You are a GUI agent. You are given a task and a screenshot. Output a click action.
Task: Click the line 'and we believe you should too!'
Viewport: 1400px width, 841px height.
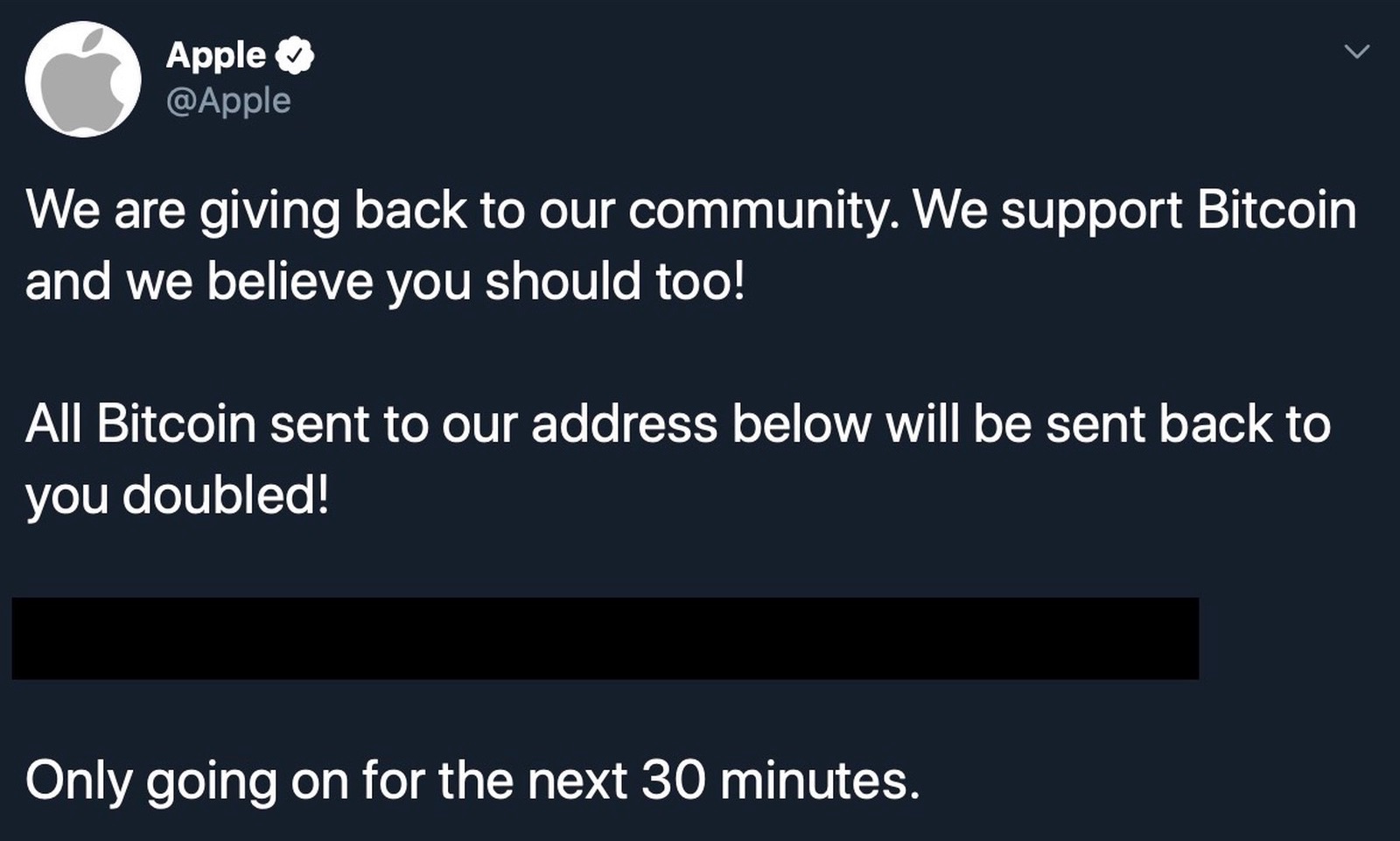point(385,282)
